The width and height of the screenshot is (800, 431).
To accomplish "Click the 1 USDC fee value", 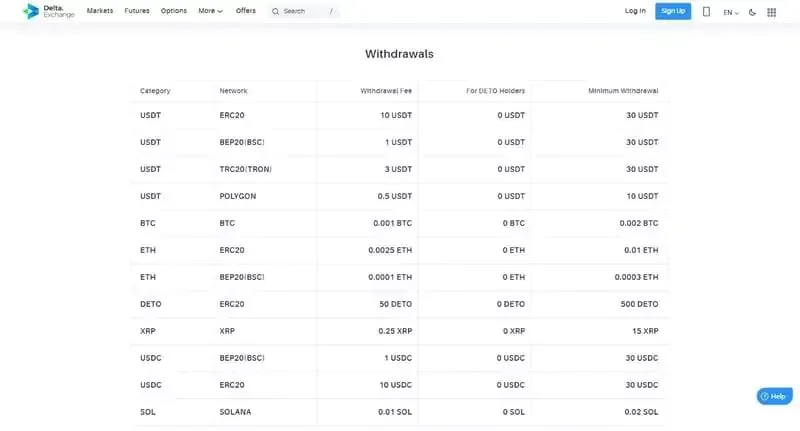I will pyautogui.click(x=398, y=358).
